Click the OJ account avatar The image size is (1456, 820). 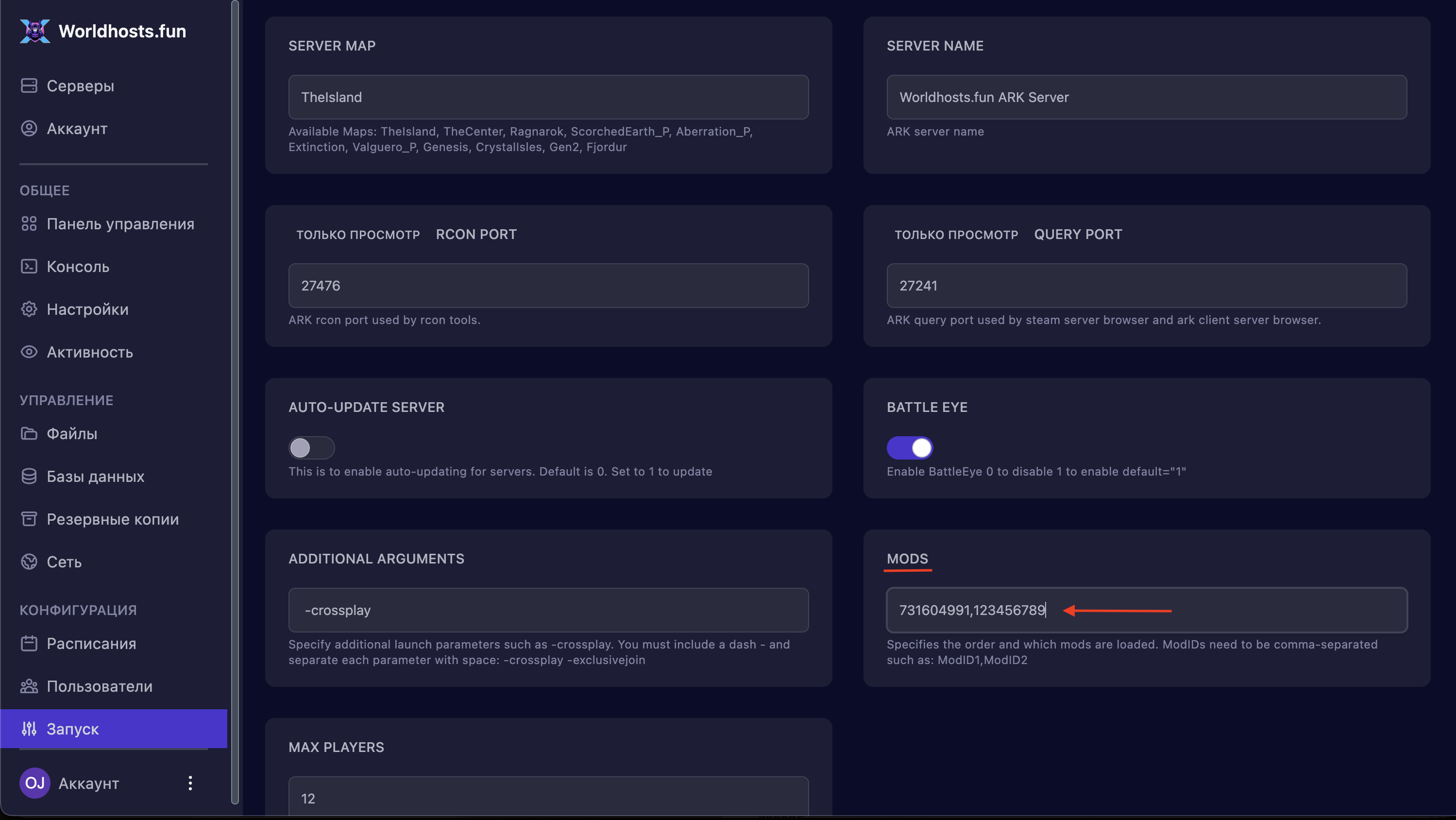(34, 783)
